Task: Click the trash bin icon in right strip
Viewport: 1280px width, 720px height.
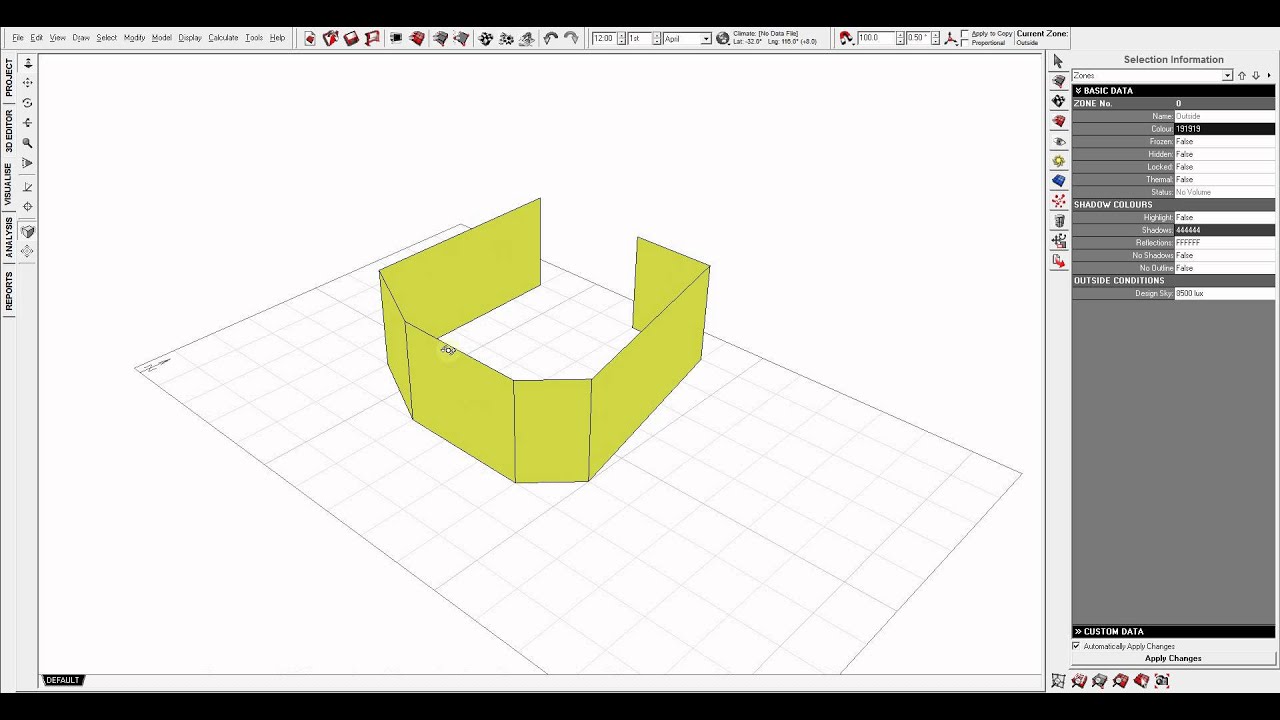Action: 1059,221
